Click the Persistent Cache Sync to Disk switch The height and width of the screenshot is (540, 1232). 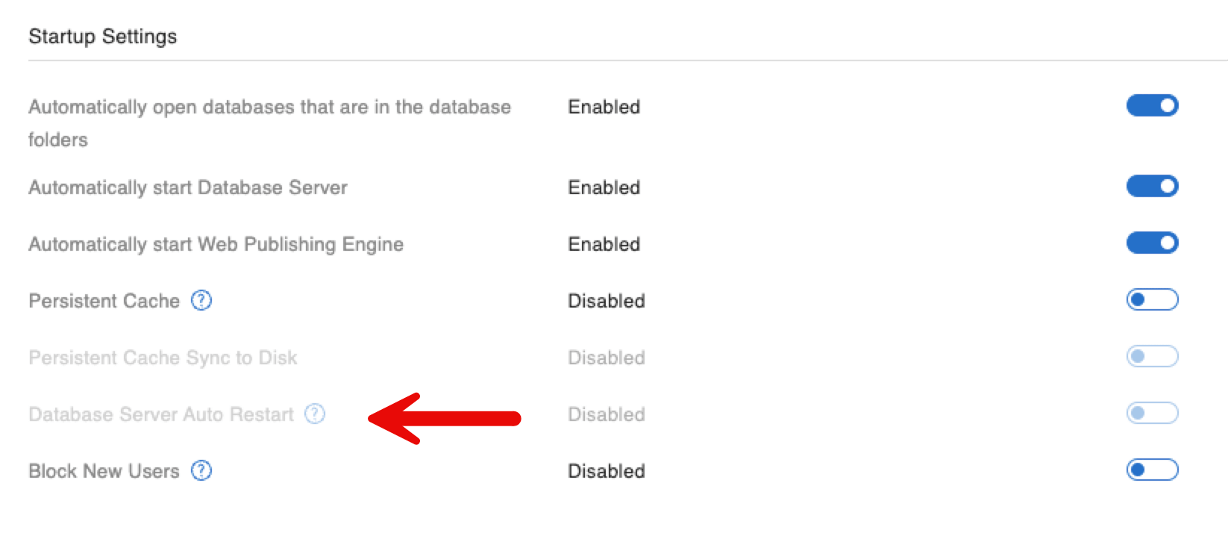point(1152,356)
